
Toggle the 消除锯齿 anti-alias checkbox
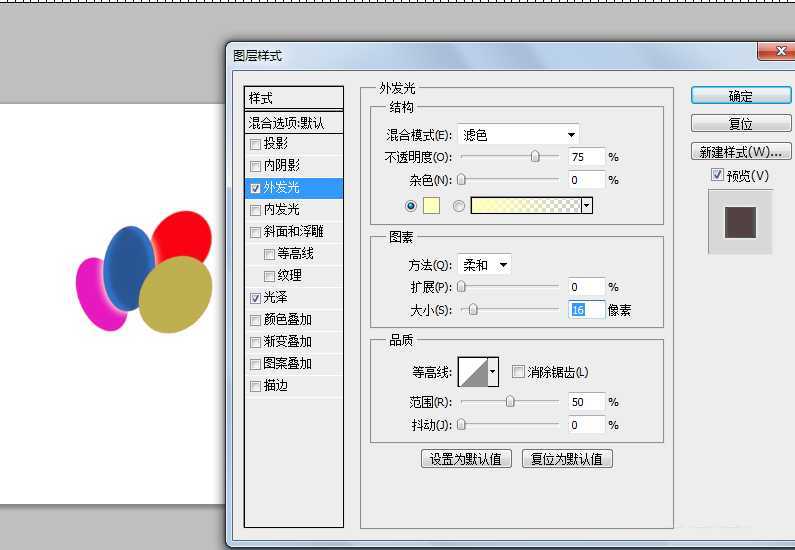(x=518, y=372)
